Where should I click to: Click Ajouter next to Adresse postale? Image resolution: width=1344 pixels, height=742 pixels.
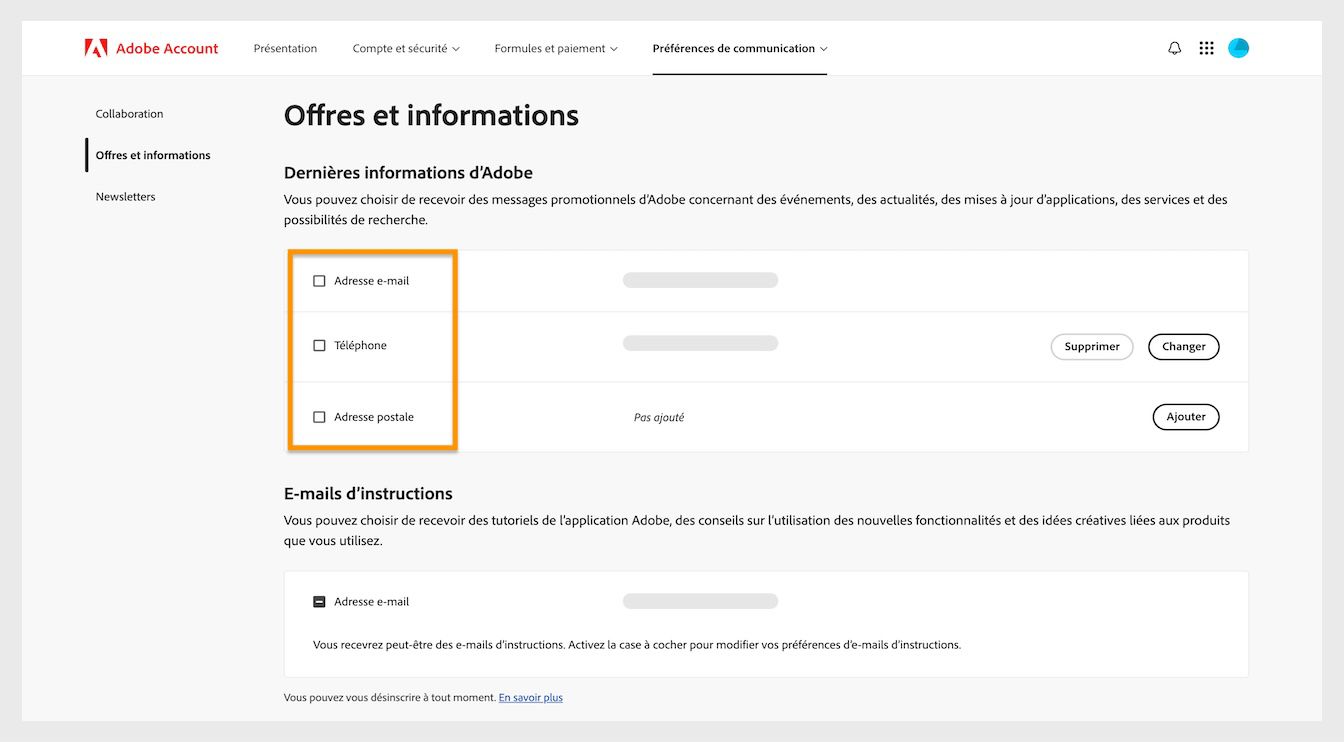pyautogui.click(x=1185, y=417)
